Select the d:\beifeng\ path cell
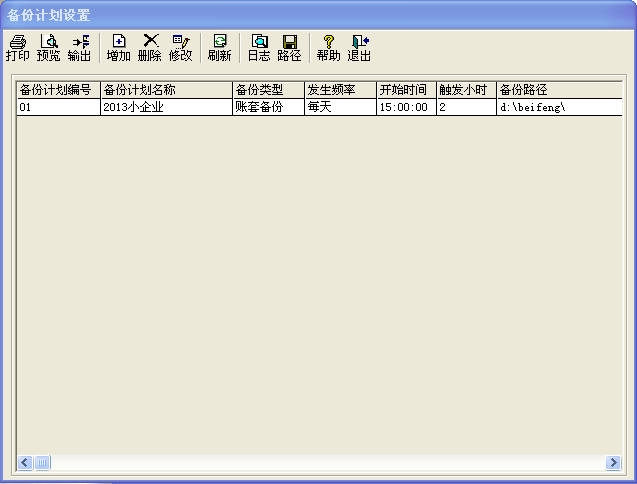This screenshot has width=637, height=484. click(x=559, y=107)
